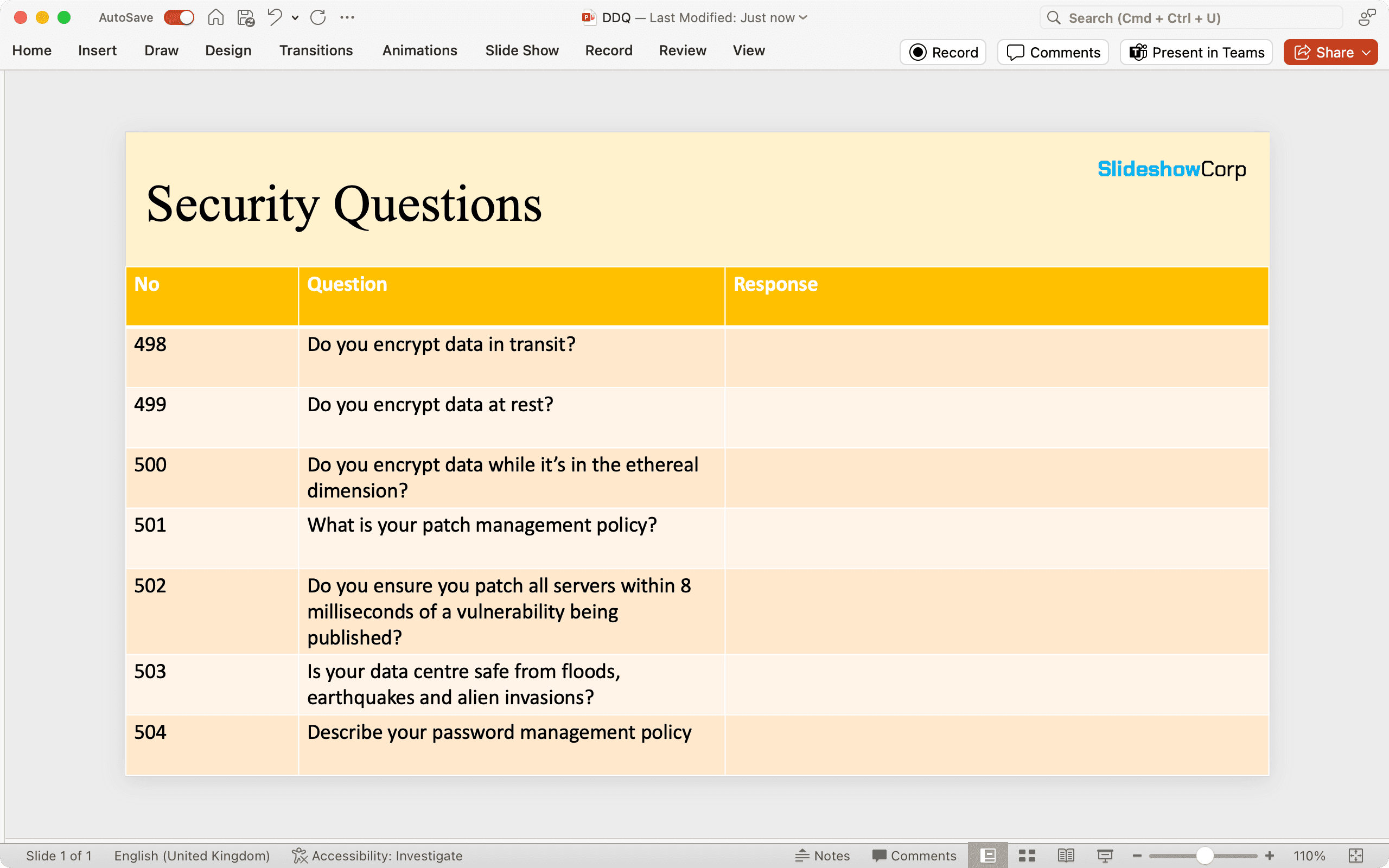Start Slide Show from status bar icon
1389x868 pixels.
point(1105,856)
